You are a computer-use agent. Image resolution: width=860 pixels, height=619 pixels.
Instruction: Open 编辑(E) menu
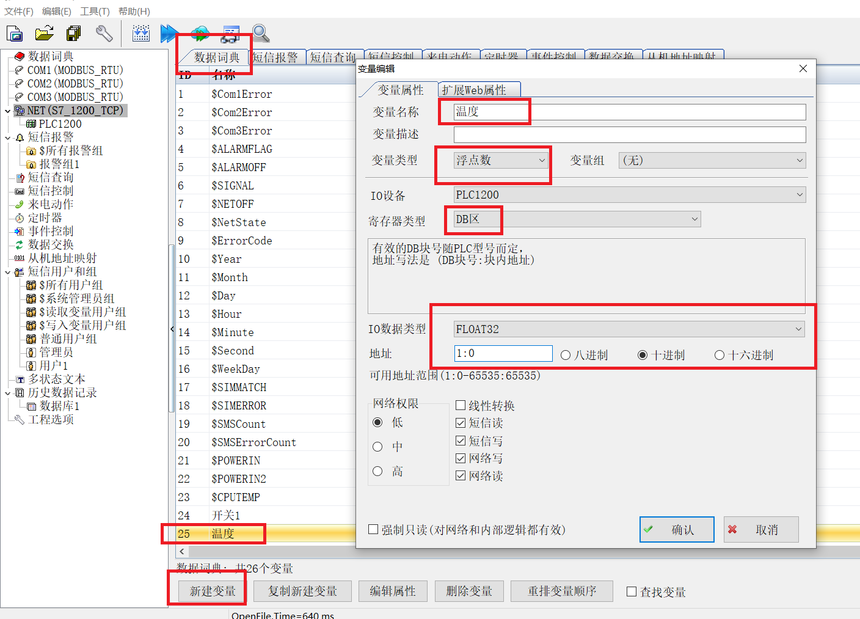[x=56, y=11]
